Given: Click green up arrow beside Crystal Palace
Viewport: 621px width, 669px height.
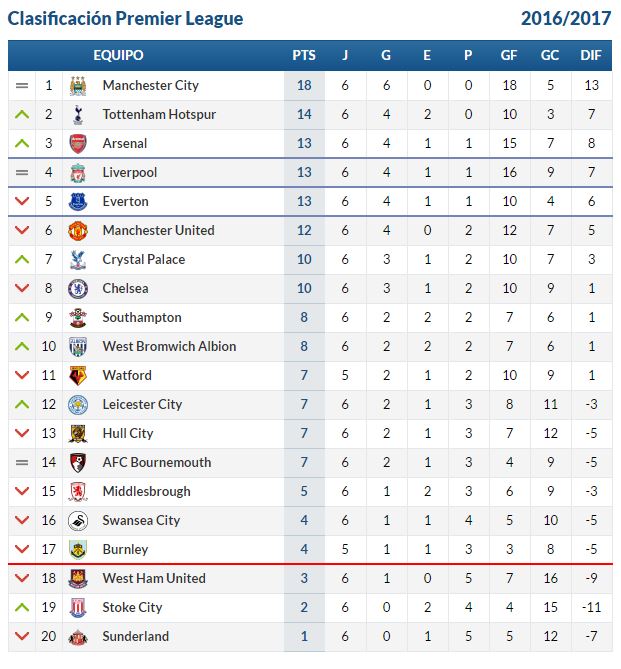Looking at the screenshot, I should (x=22, y=259).
